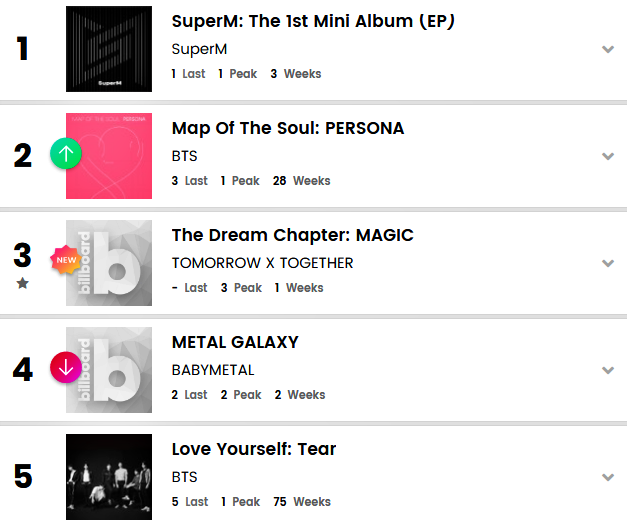Click the Billboard placeholder cover for The Dream Chapter
Viewport: 627px width, 528px height.
pos(115,263)
